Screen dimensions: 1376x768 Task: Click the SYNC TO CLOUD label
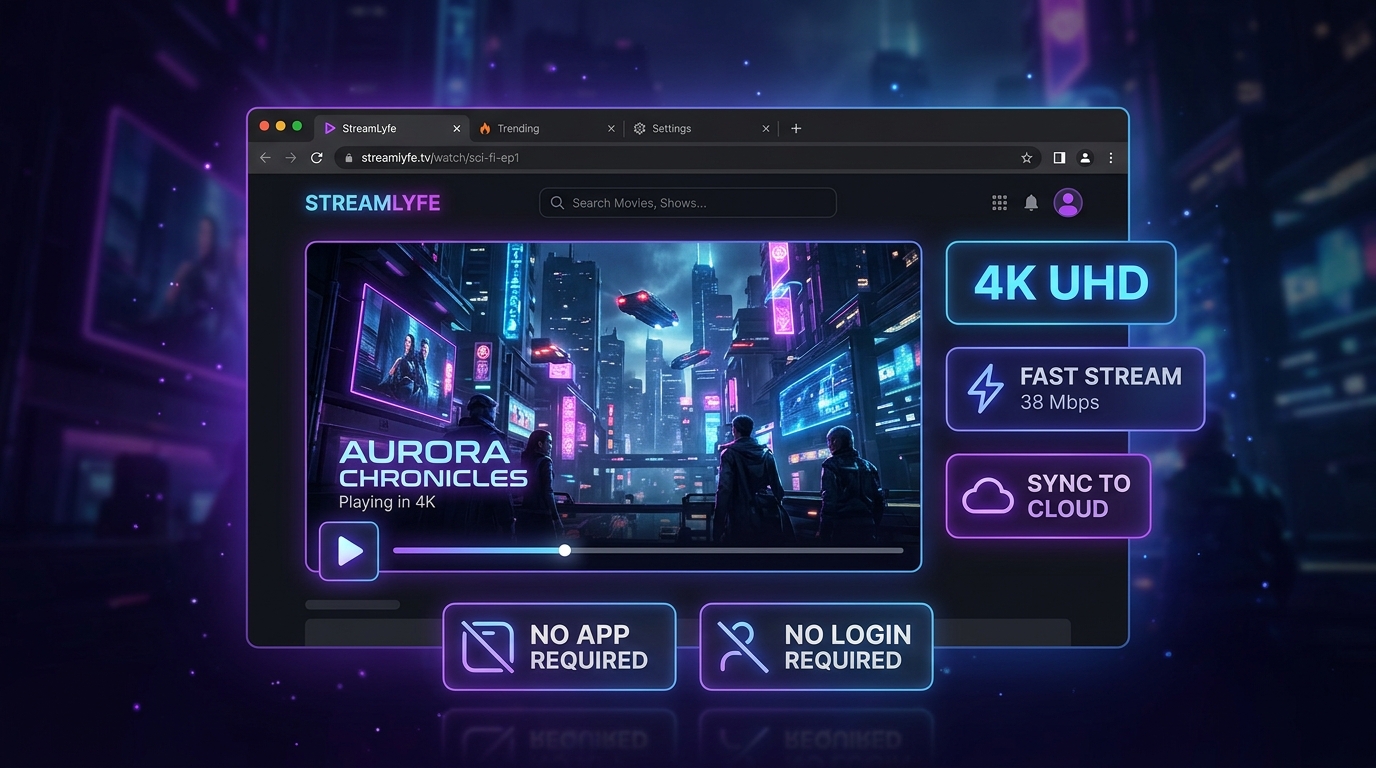click(x=1078, y=496)
